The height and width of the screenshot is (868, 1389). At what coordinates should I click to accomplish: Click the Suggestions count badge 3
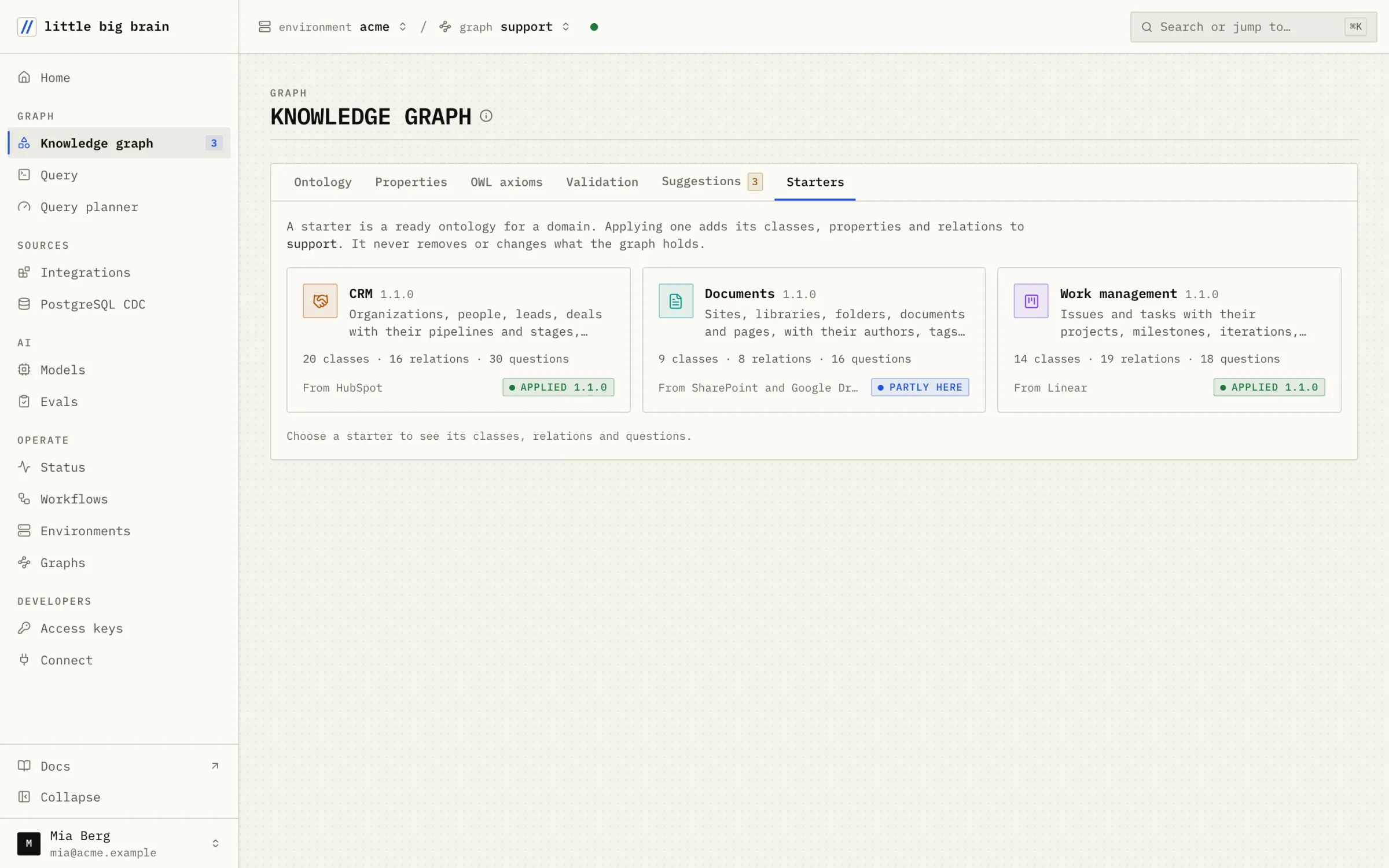pyautogui.click(x=755, y=182)
